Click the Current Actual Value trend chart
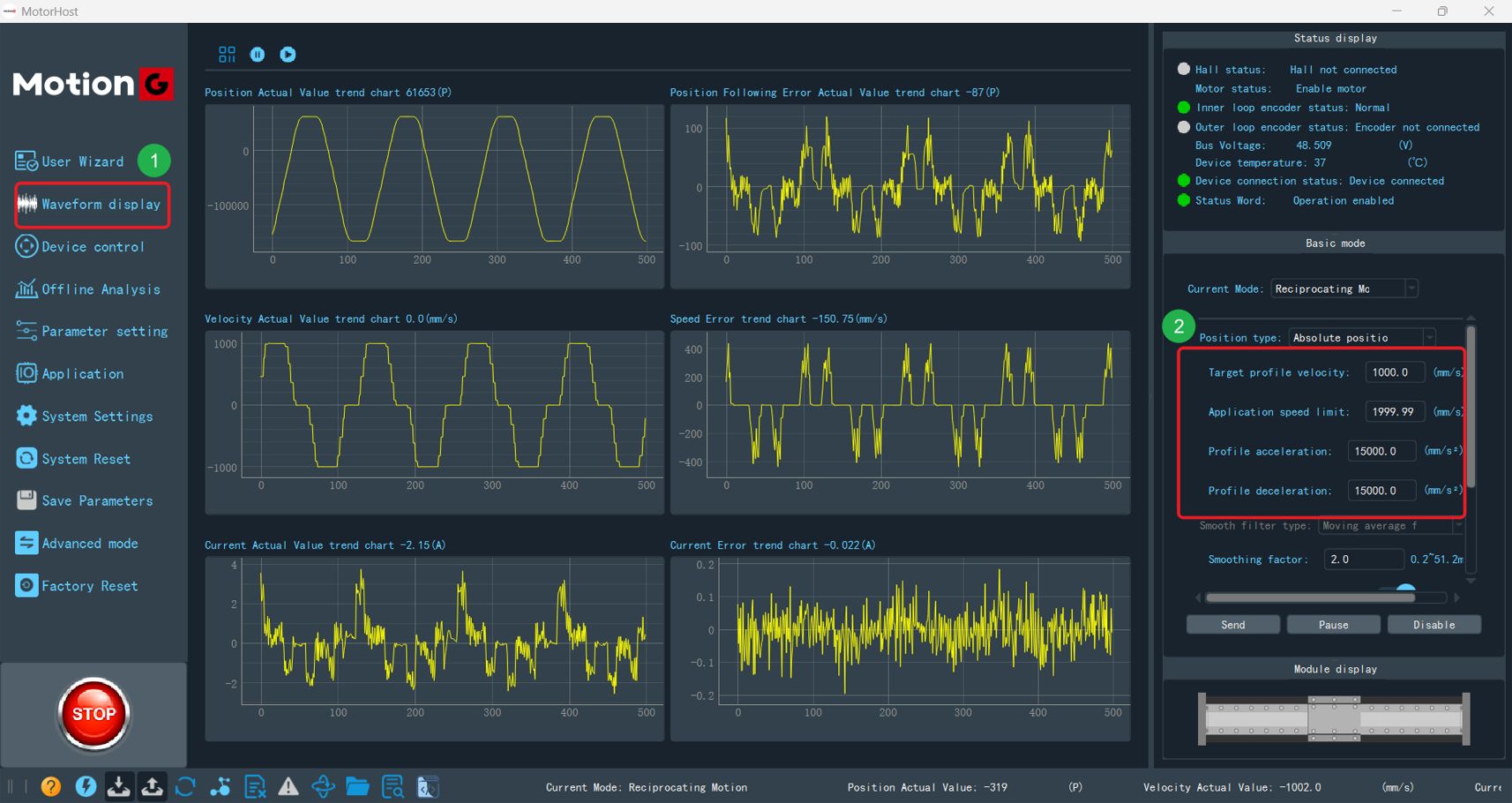 point(434,649)
